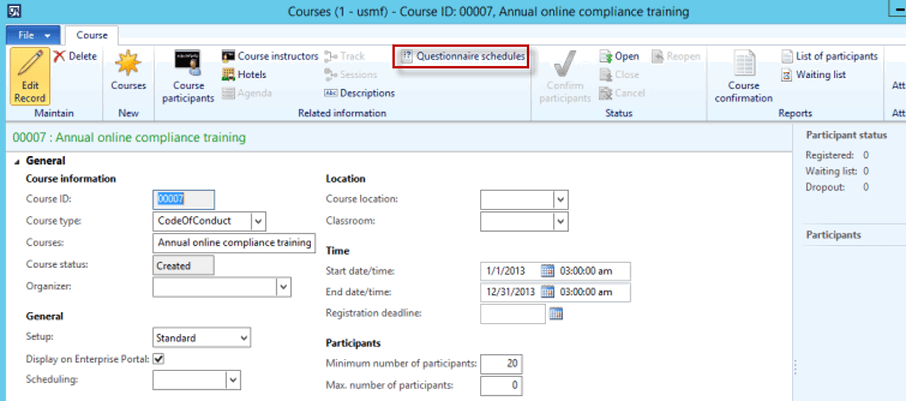This screenshot has height=401, width=906.
Task: Click the Close status button
Action: [x=619, y=75]
